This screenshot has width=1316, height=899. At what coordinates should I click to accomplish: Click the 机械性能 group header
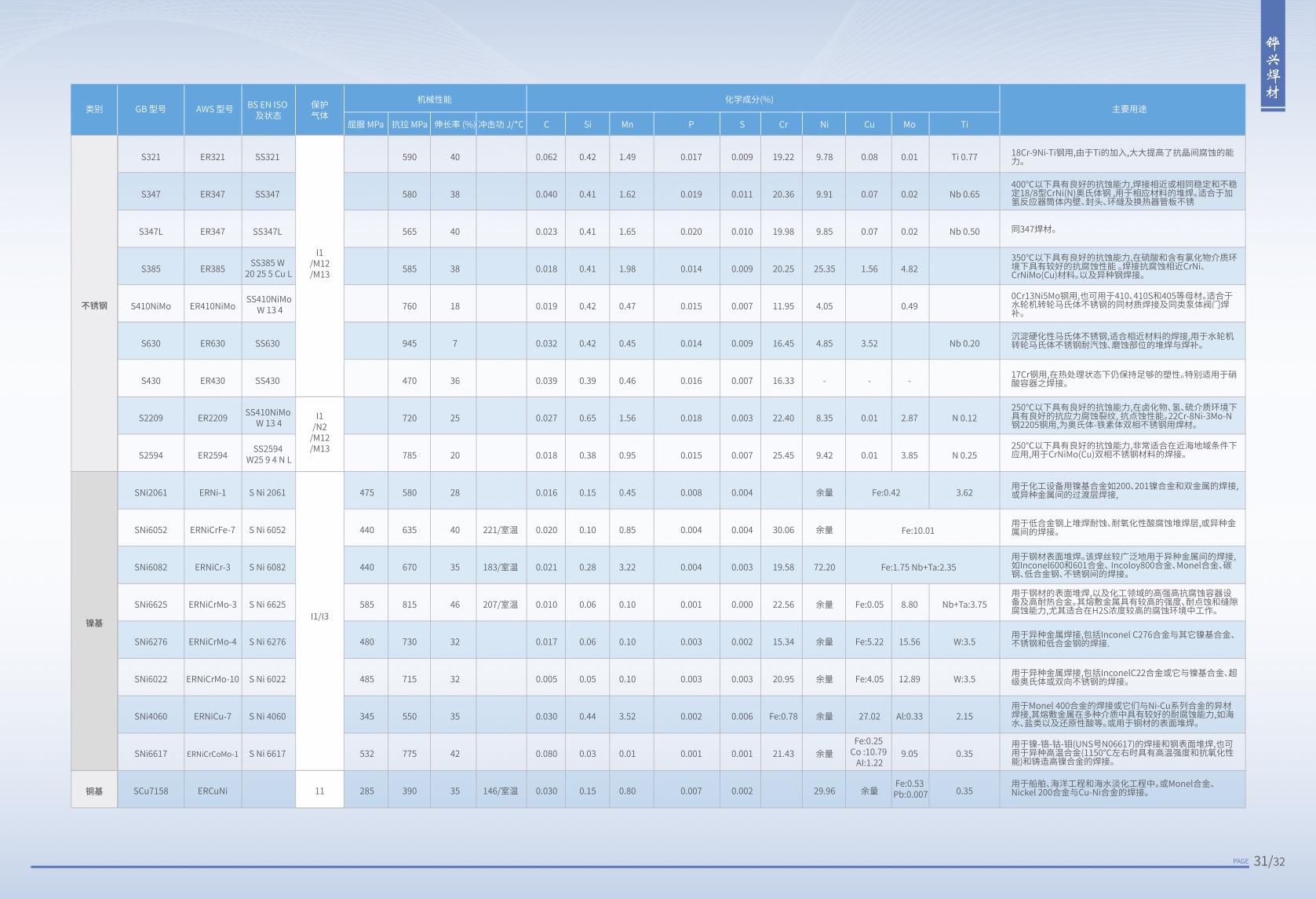click(435, 99)
